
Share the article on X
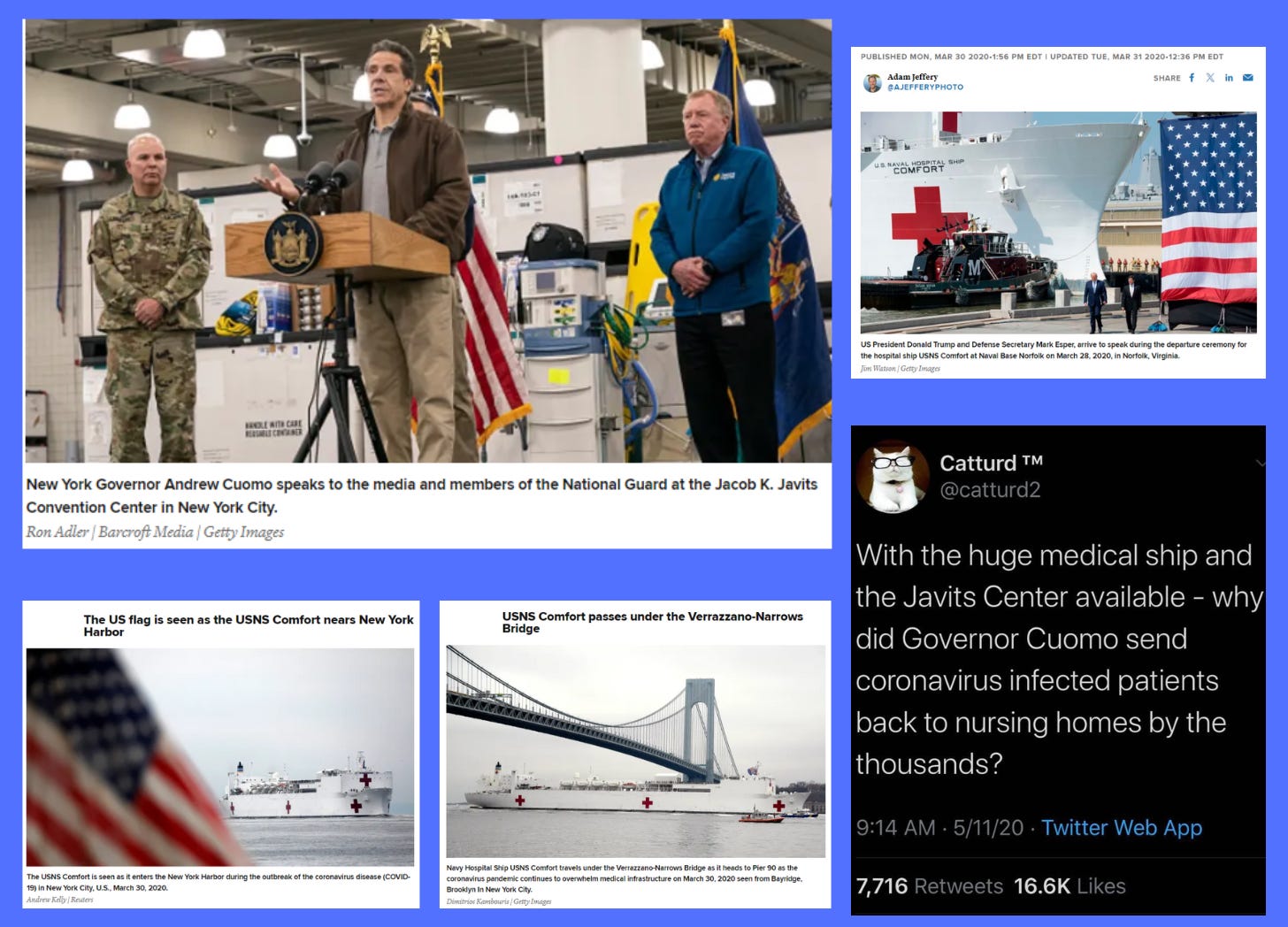coord(1210,78)
